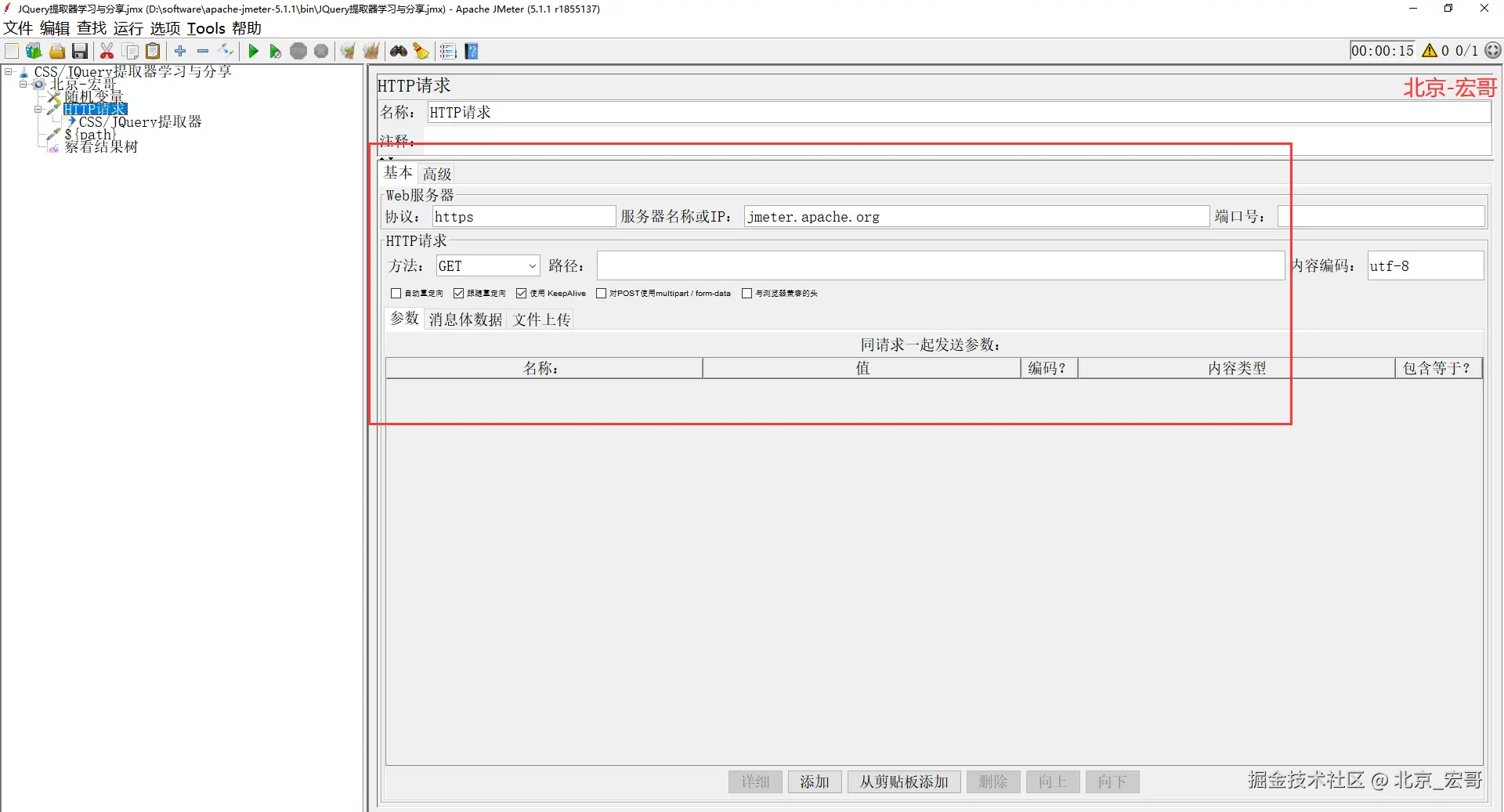
Task: Open the Tools menu
Action: (206, 28)
